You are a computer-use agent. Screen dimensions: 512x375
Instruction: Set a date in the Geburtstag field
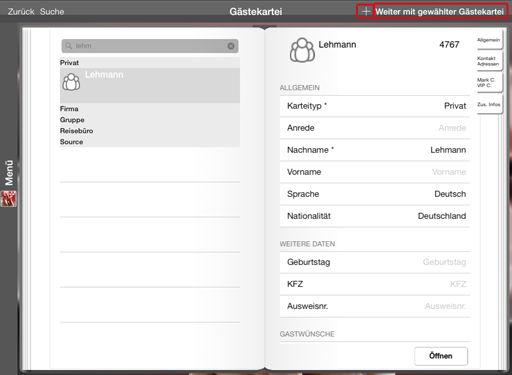375,262
